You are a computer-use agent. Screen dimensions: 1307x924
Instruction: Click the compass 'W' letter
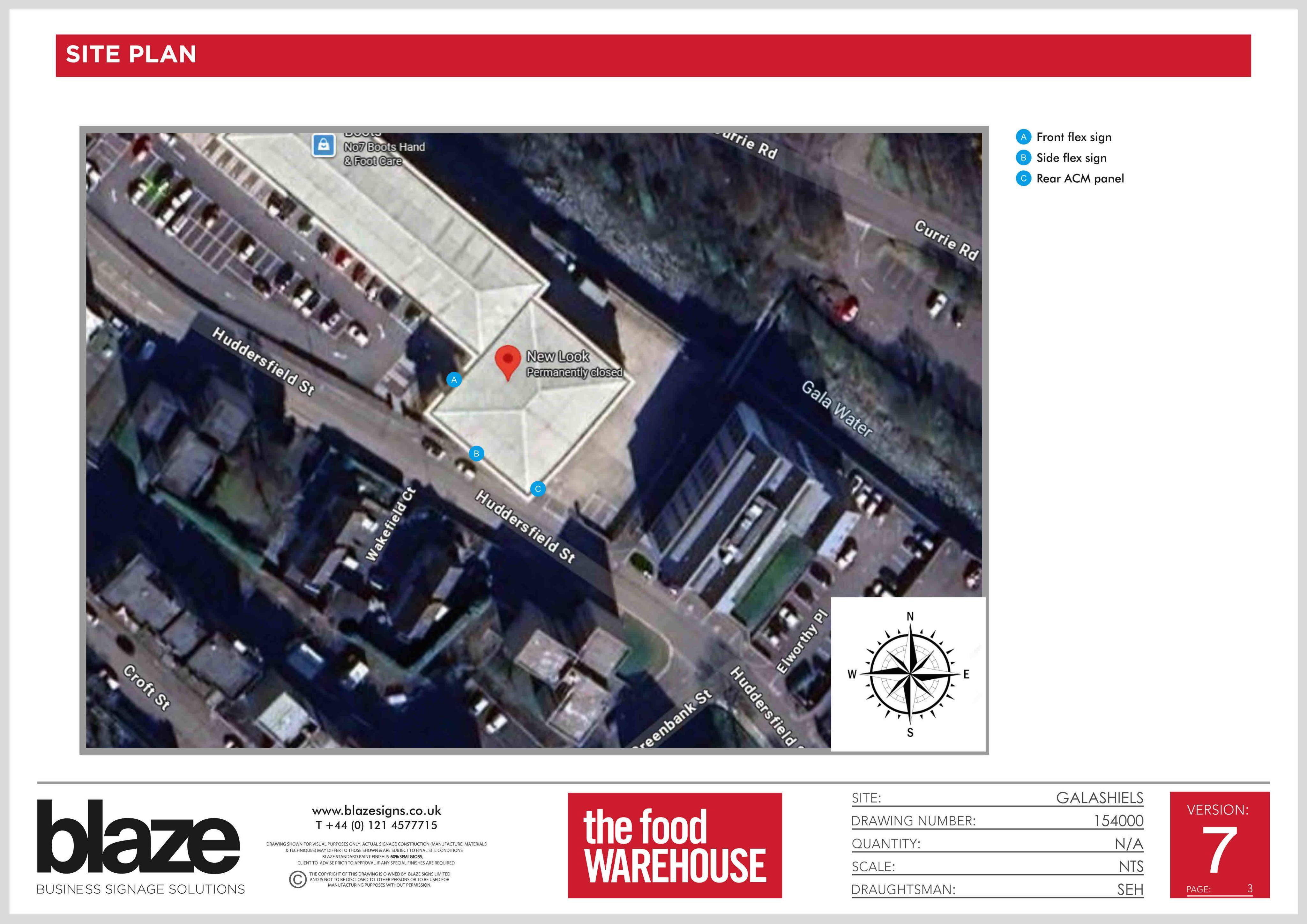point(852,675)
